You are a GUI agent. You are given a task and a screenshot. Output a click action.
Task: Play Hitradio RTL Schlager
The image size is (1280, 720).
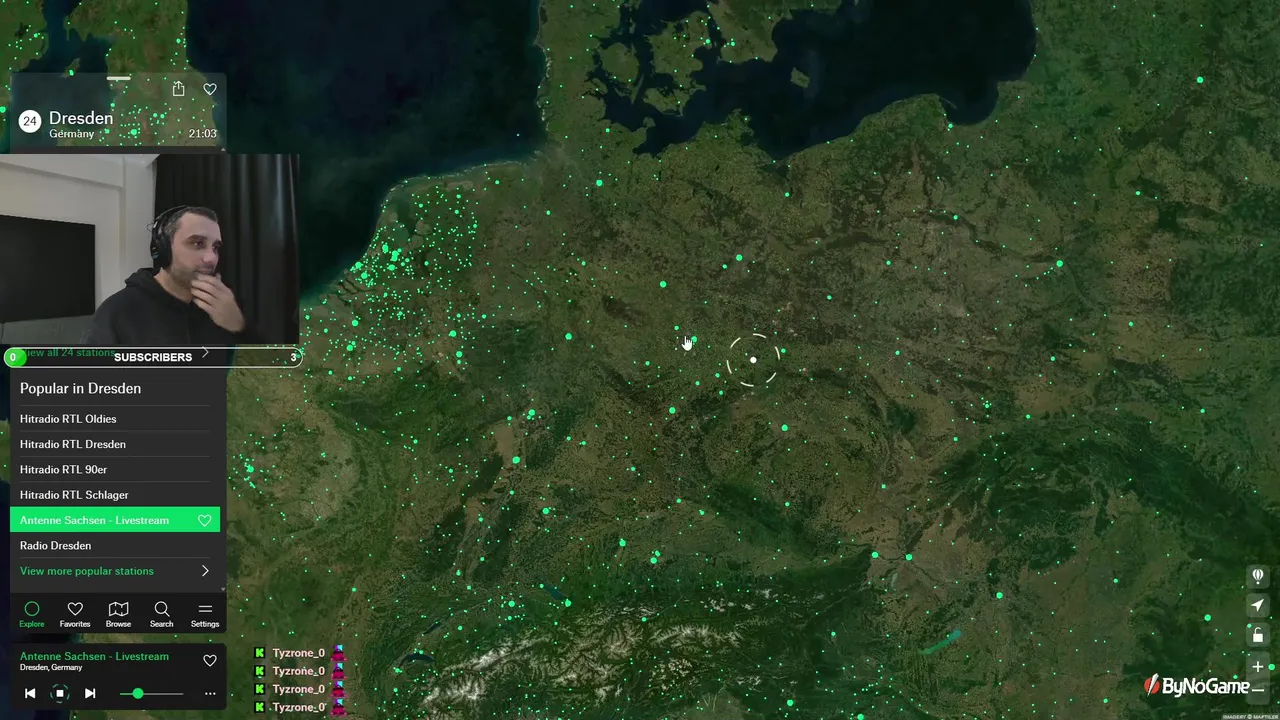[x=115, y=495]
